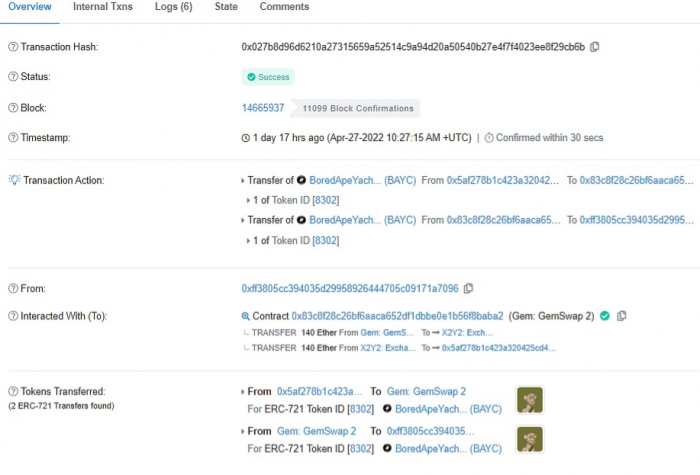Click green verified checkmark next to GemSwap 2
The image size is (700, 475).
tap(605, 316)
